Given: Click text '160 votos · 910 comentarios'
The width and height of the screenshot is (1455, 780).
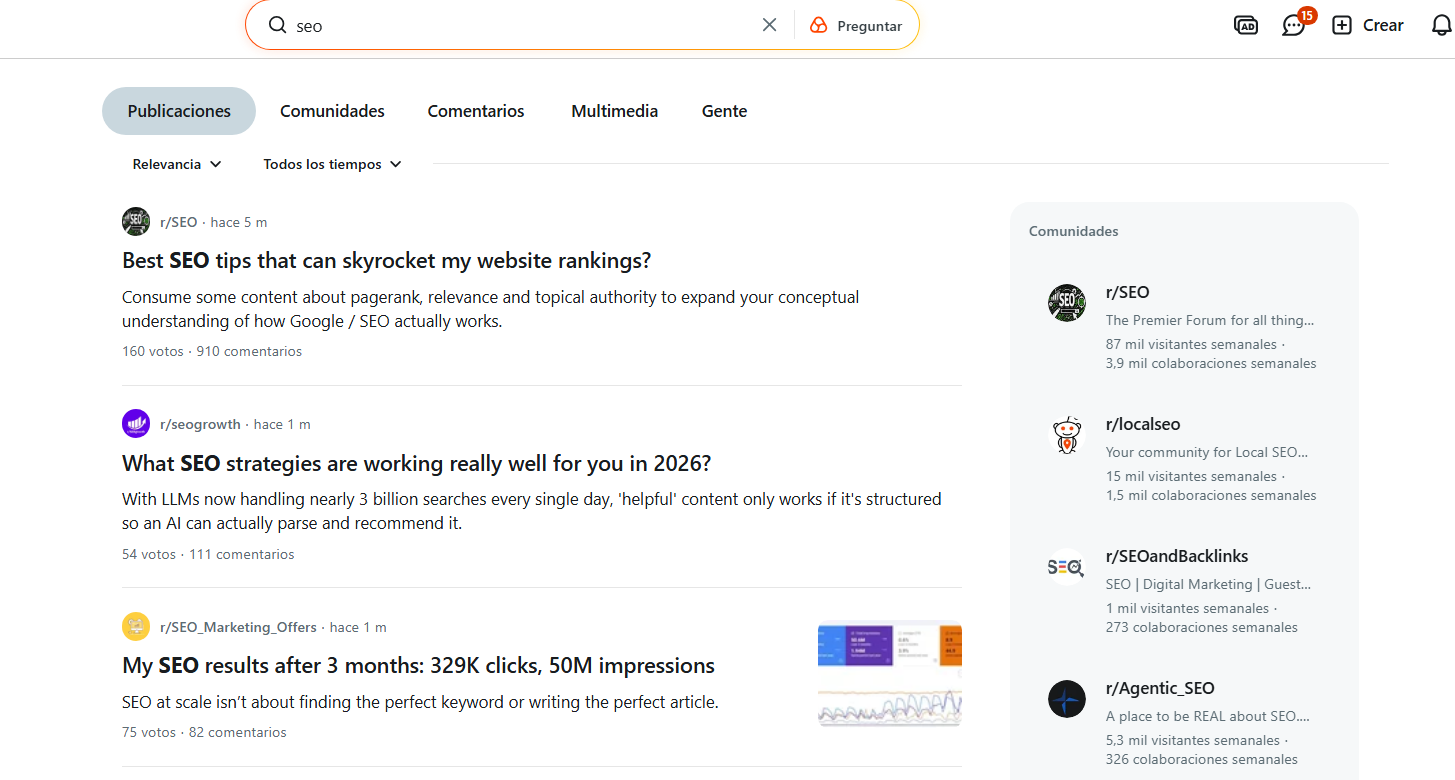Looking at the screenshot, I should click(x=212, y=351).
